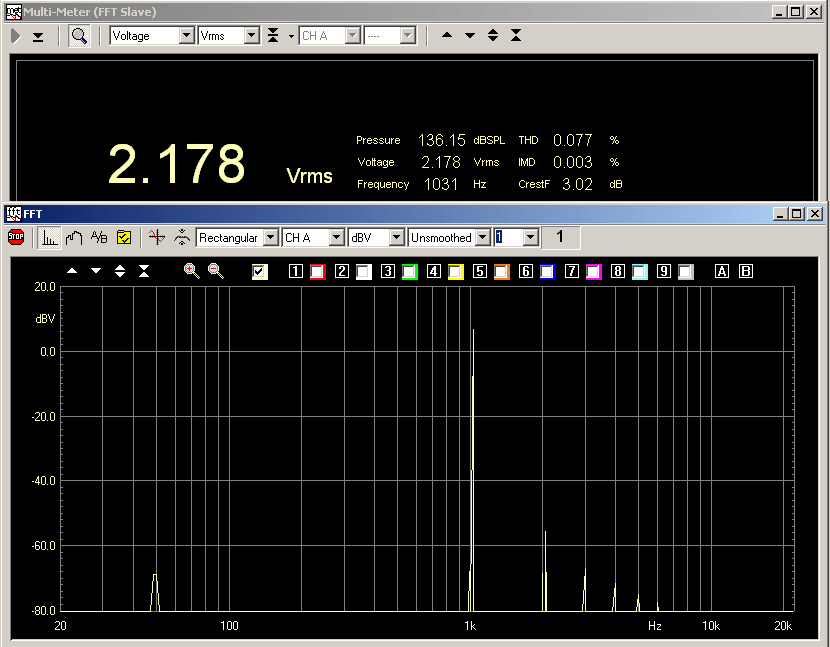The width and height of the screenshot is (830, 647).
Task: Open the Voltage measurement dropdown
Action: (186, 36)
